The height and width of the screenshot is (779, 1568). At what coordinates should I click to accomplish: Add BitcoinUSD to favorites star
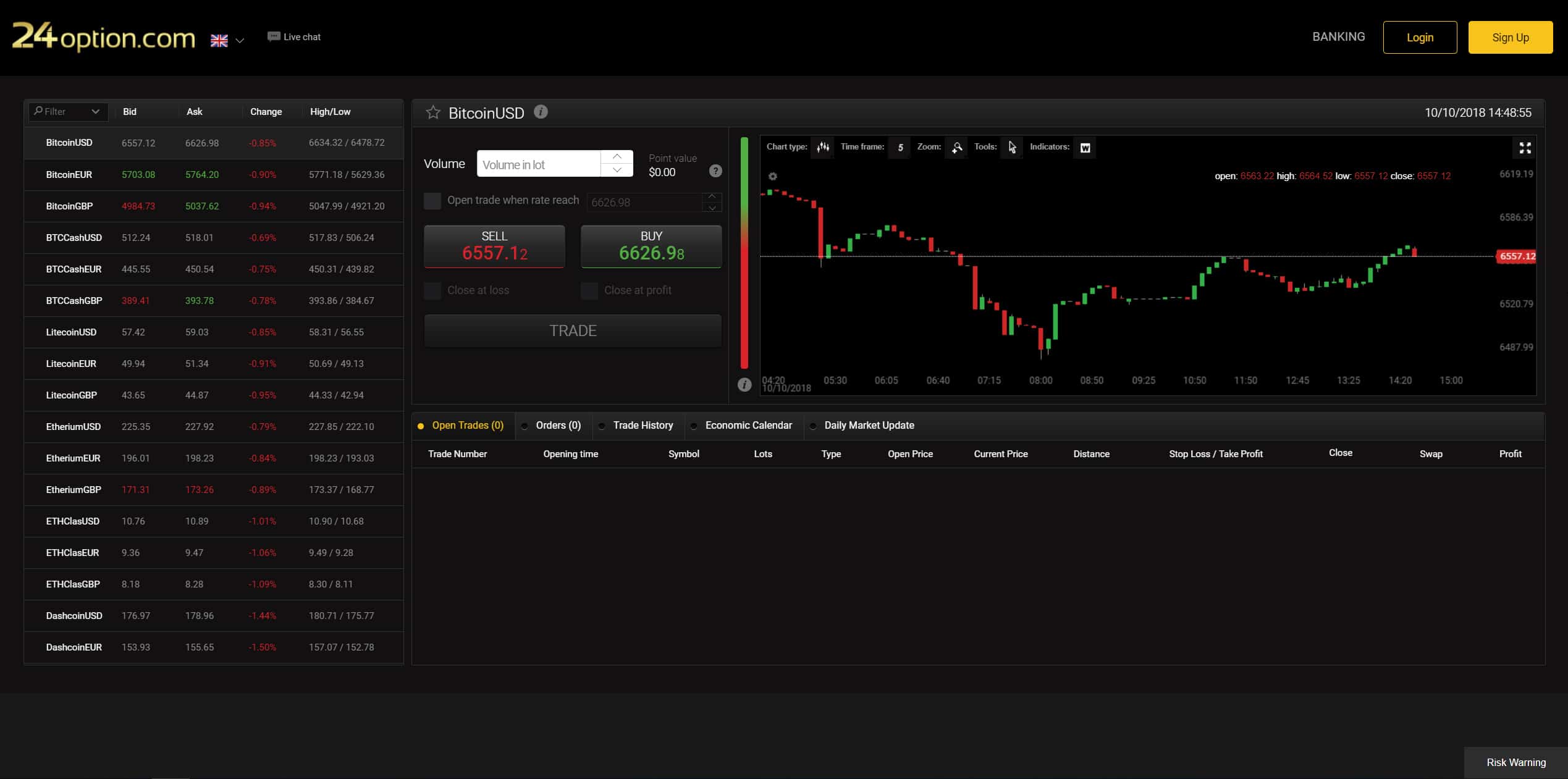[433, 112]
